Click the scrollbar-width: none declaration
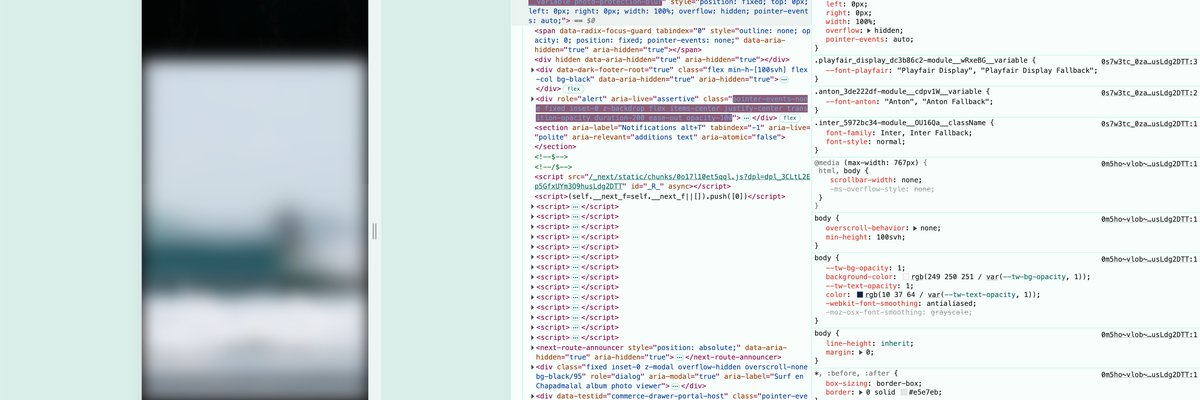Screen dimensions: 1200x400 coord(875,179)
